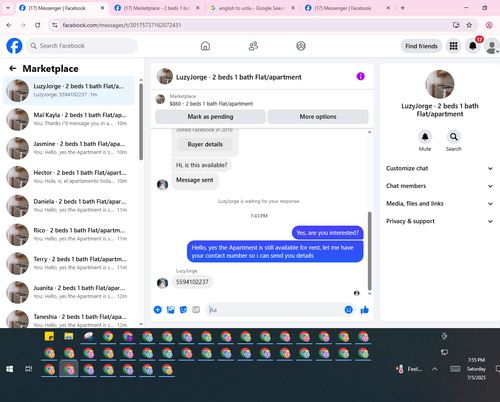
Task: Open notifications bell with 17 badge
Action: (473, 46)
